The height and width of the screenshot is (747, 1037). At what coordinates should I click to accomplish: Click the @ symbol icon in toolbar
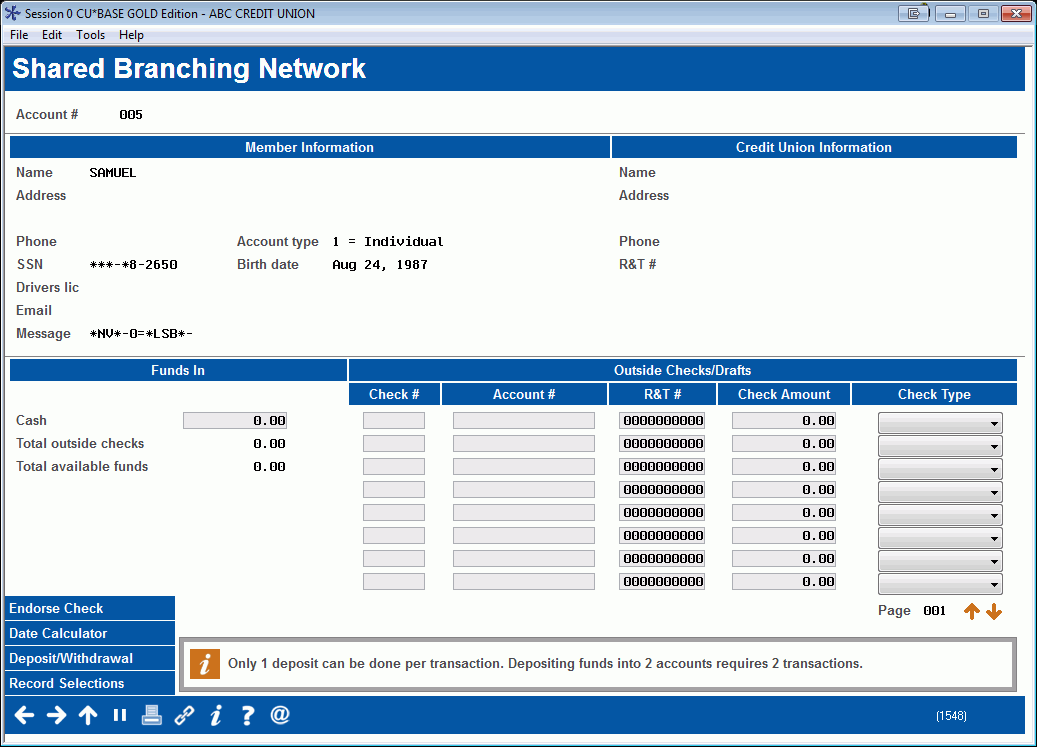pyautogui.click(x=280, y=715)
